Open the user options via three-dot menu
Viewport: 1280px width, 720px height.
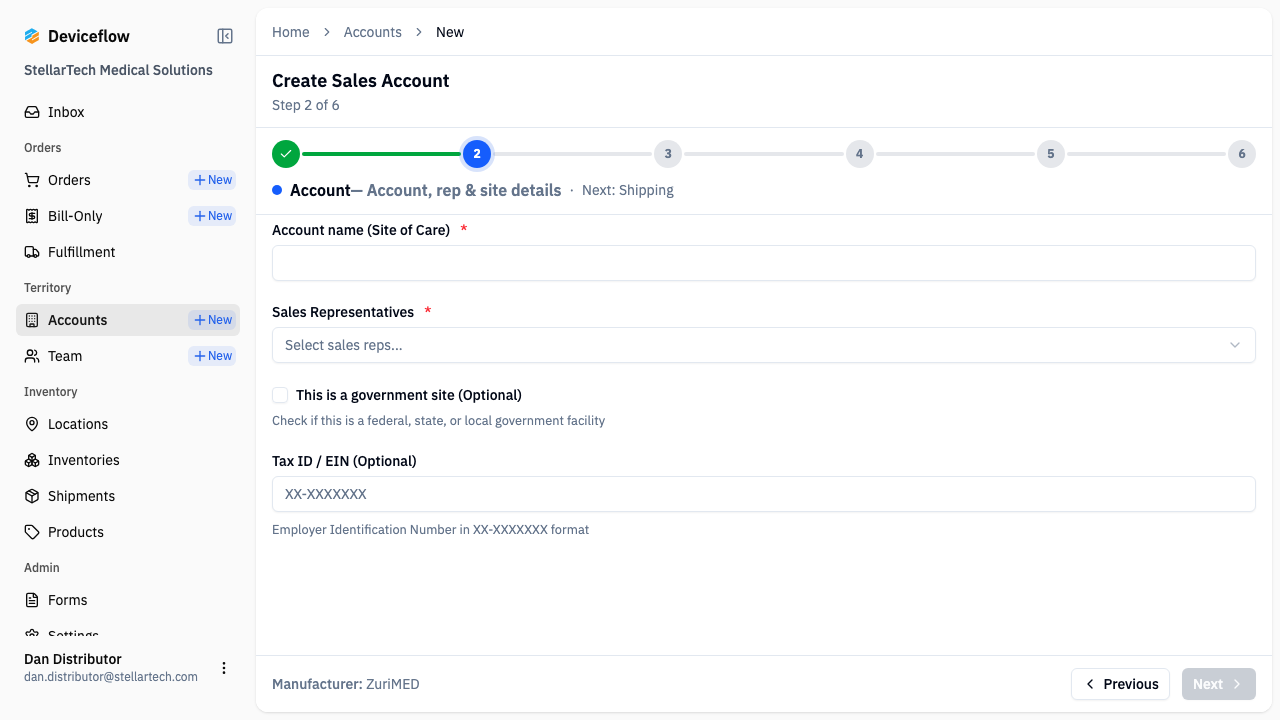(x=224, y=668)
